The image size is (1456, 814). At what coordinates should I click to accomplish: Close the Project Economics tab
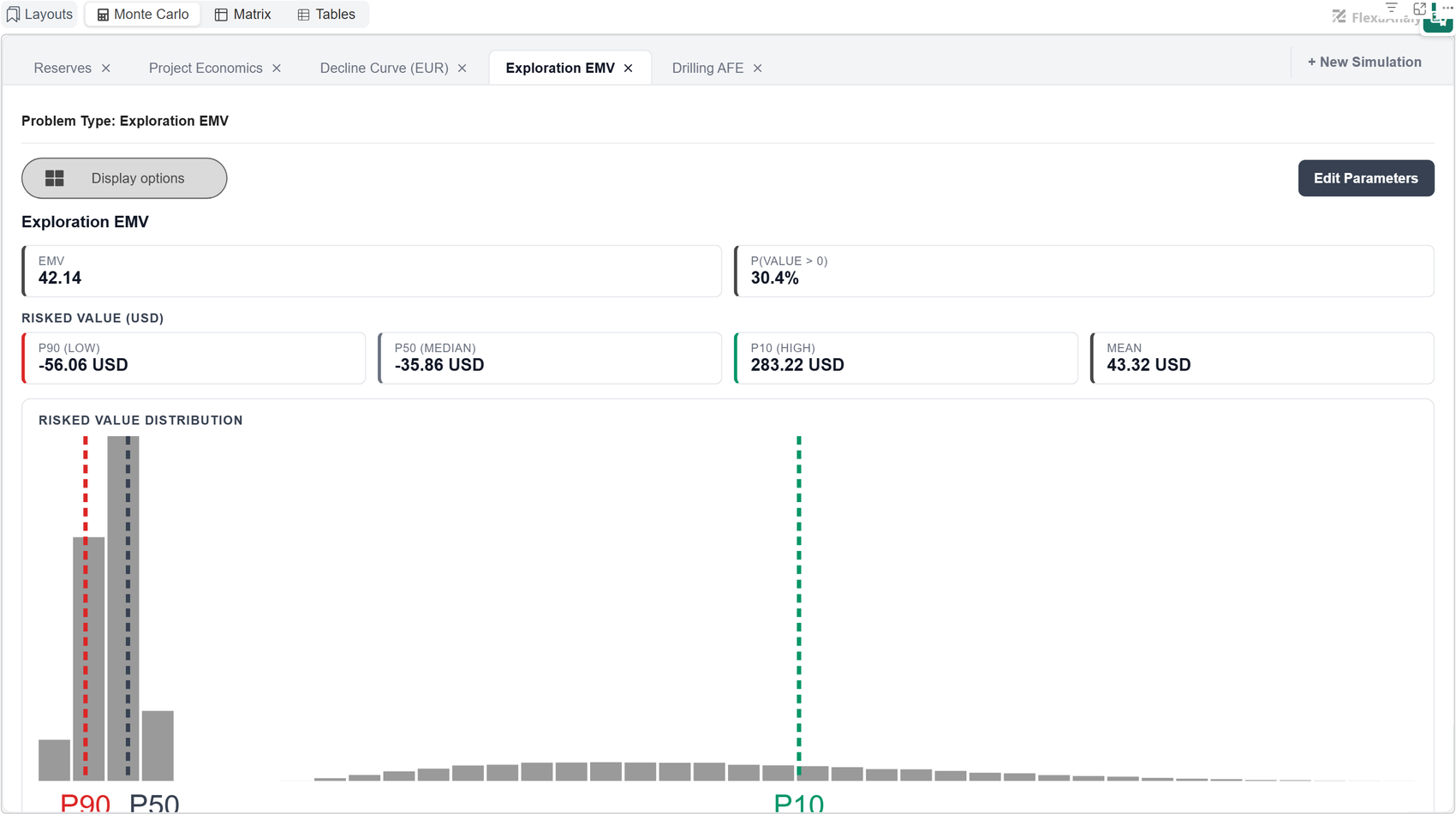pos(277,69)
